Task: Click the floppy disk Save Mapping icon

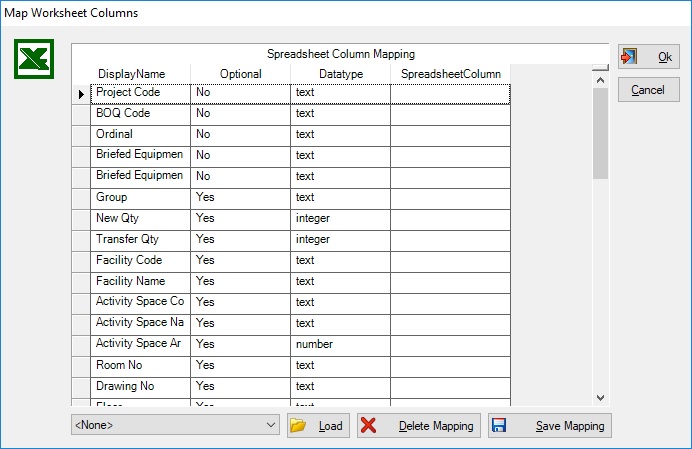Action: (499, 426)
